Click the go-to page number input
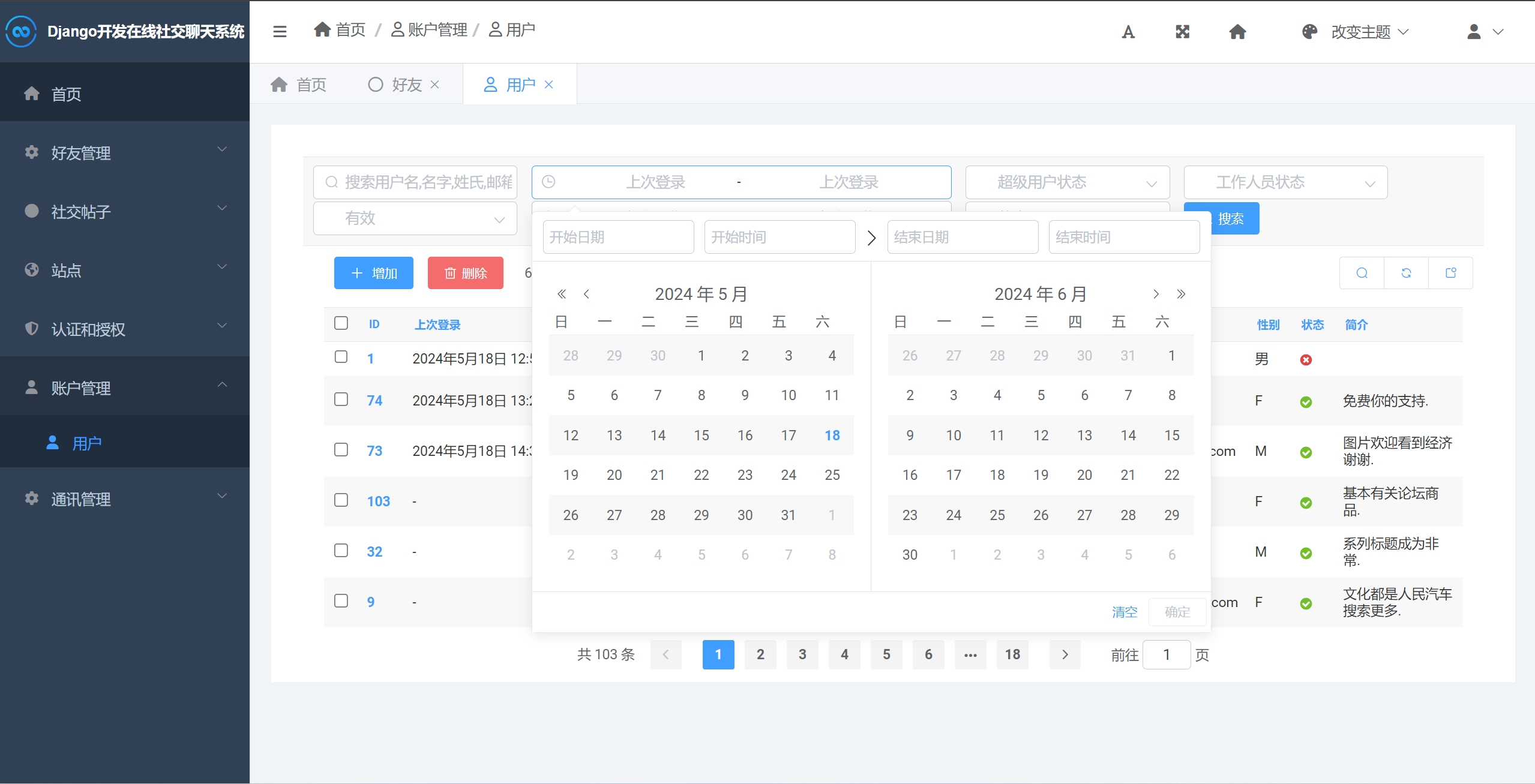This screenshot has height=784, width=1535. tap(1167, 654)
